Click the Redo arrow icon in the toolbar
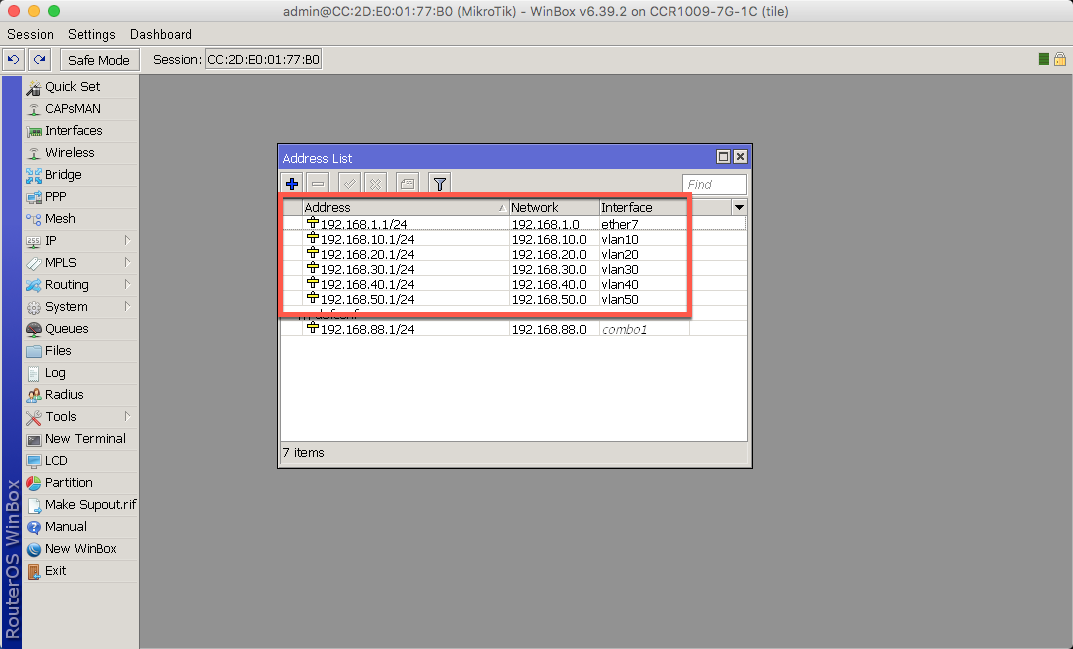This screenshot has width=1073, height=649. point(40,60)
